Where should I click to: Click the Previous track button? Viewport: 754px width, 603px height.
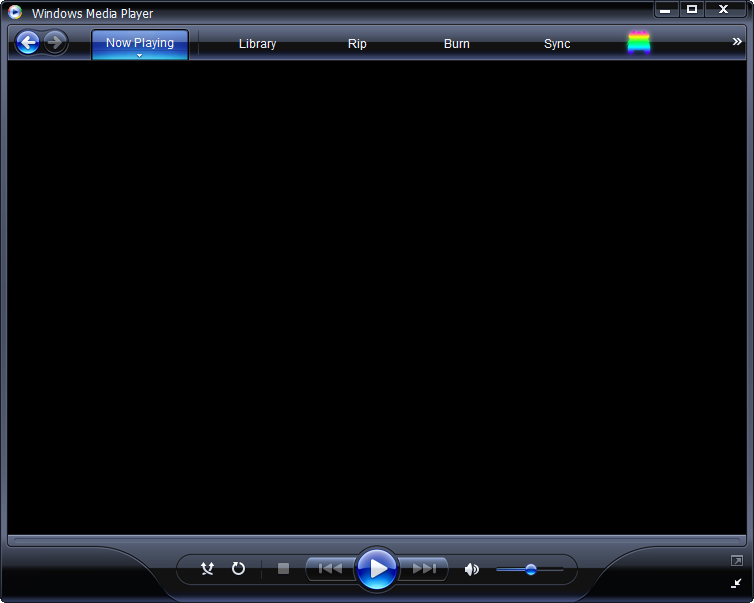pos(330,569)
